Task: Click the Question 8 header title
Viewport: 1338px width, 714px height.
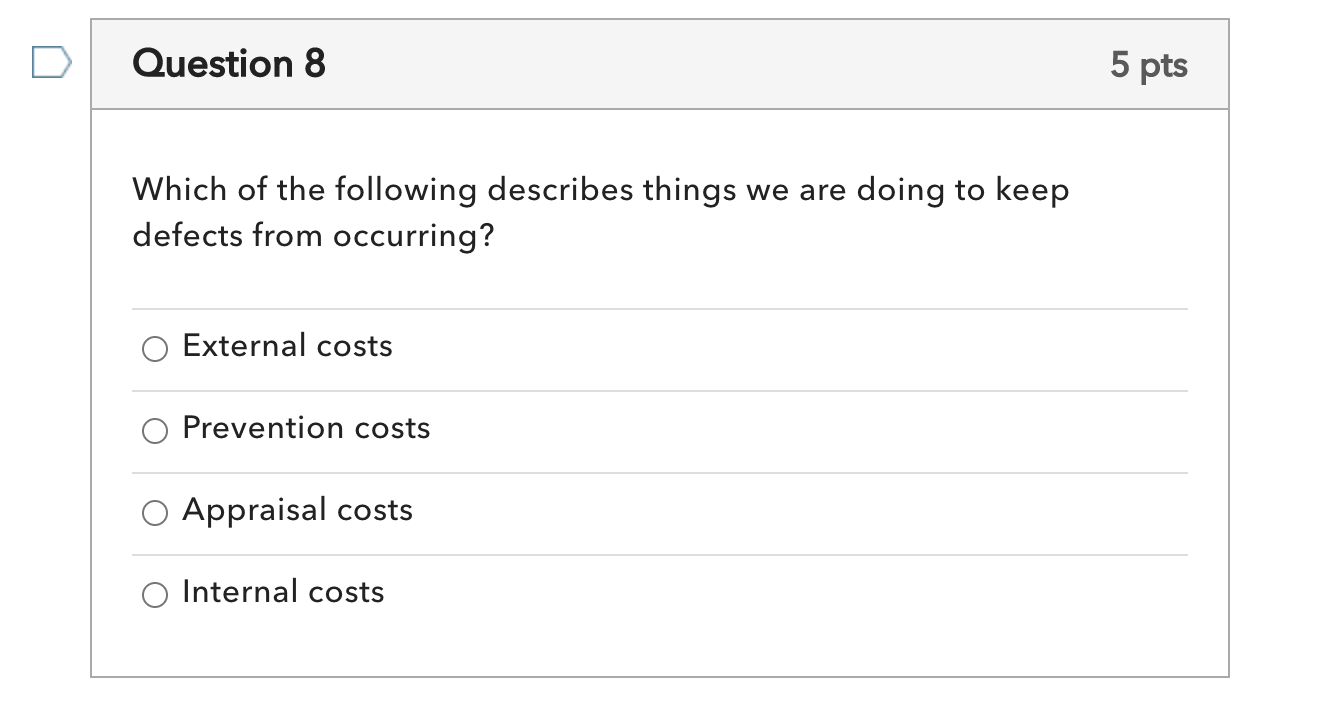Action: click(228, 64)
